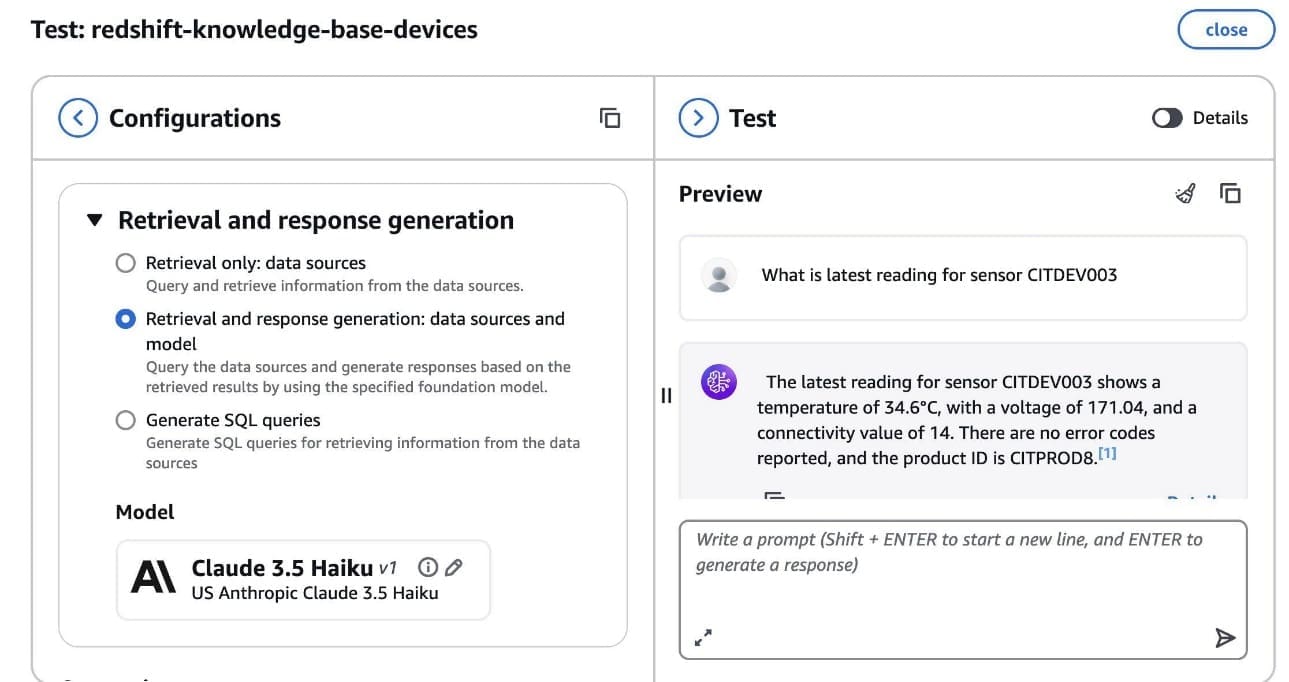The height and width of the screenshot is (682, 1289).
Task: Select Retrieval and response generation radio button
Action: (x=126, y=319)
